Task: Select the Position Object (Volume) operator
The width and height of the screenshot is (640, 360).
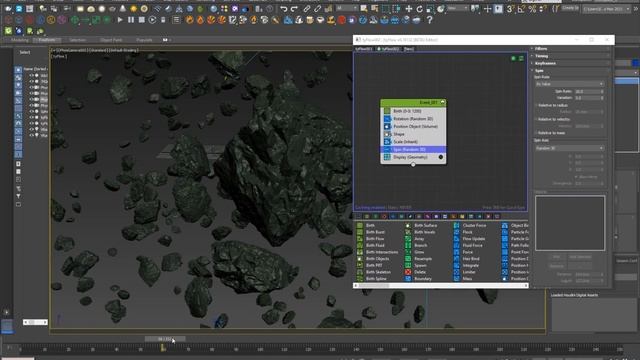Action: coord(413,127)
